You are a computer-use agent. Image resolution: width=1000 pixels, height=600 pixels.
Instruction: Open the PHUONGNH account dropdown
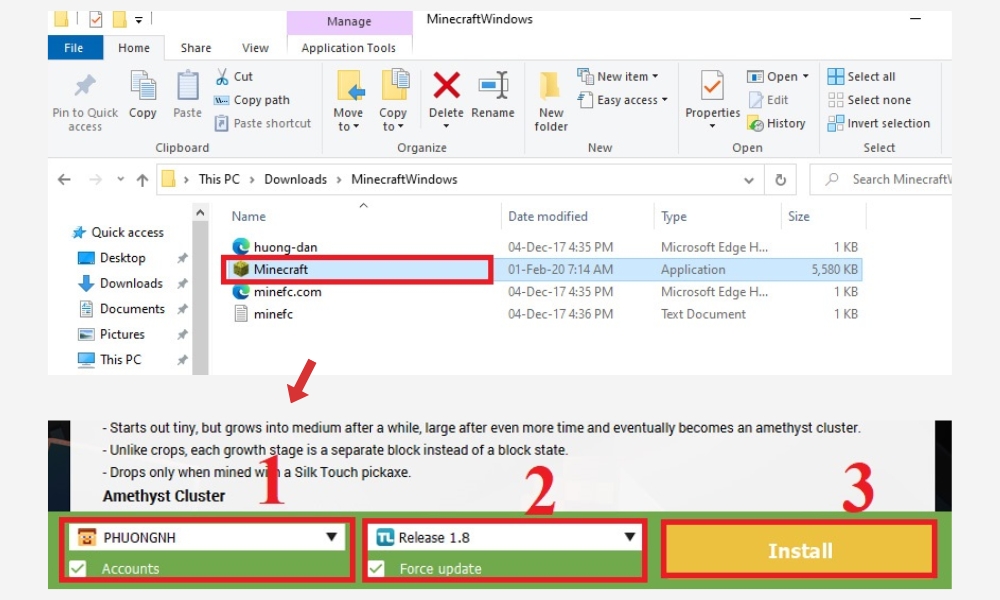coord(207,538)
